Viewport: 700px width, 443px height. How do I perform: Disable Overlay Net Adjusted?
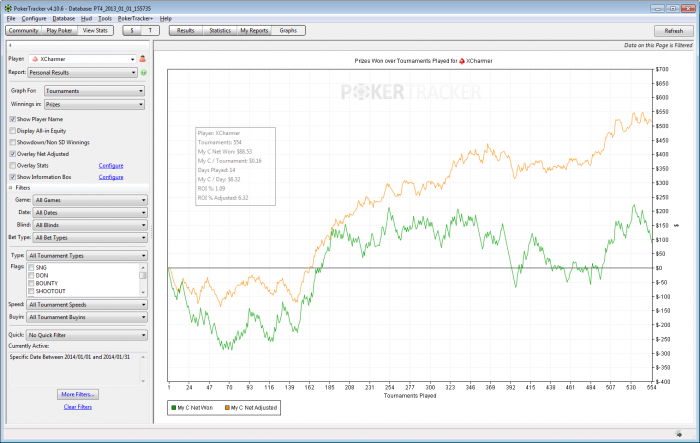point(12,154)
